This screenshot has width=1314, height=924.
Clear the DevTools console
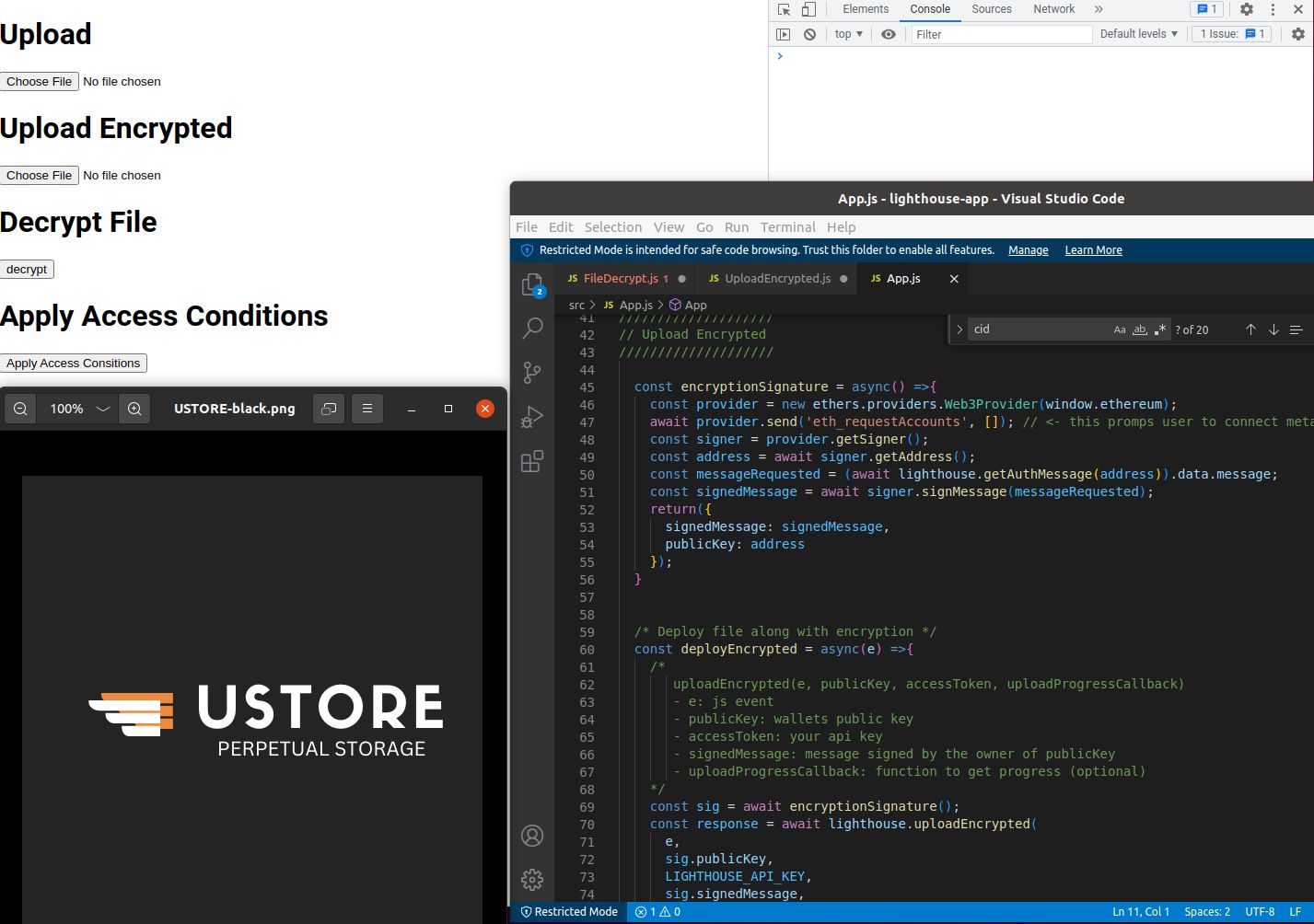809,34
